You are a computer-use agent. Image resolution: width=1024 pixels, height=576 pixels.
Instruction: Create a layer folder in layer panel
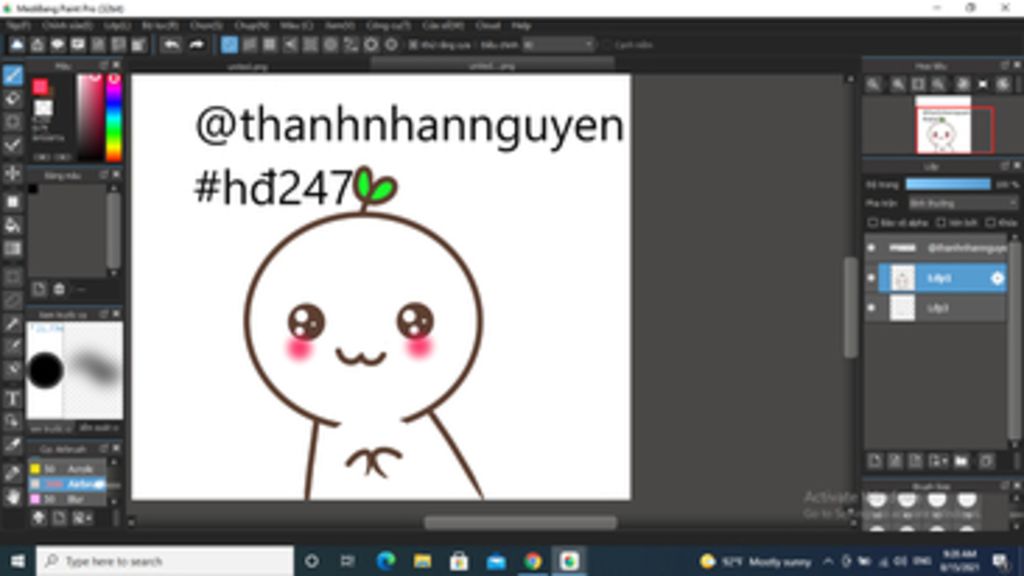point(961,461)
